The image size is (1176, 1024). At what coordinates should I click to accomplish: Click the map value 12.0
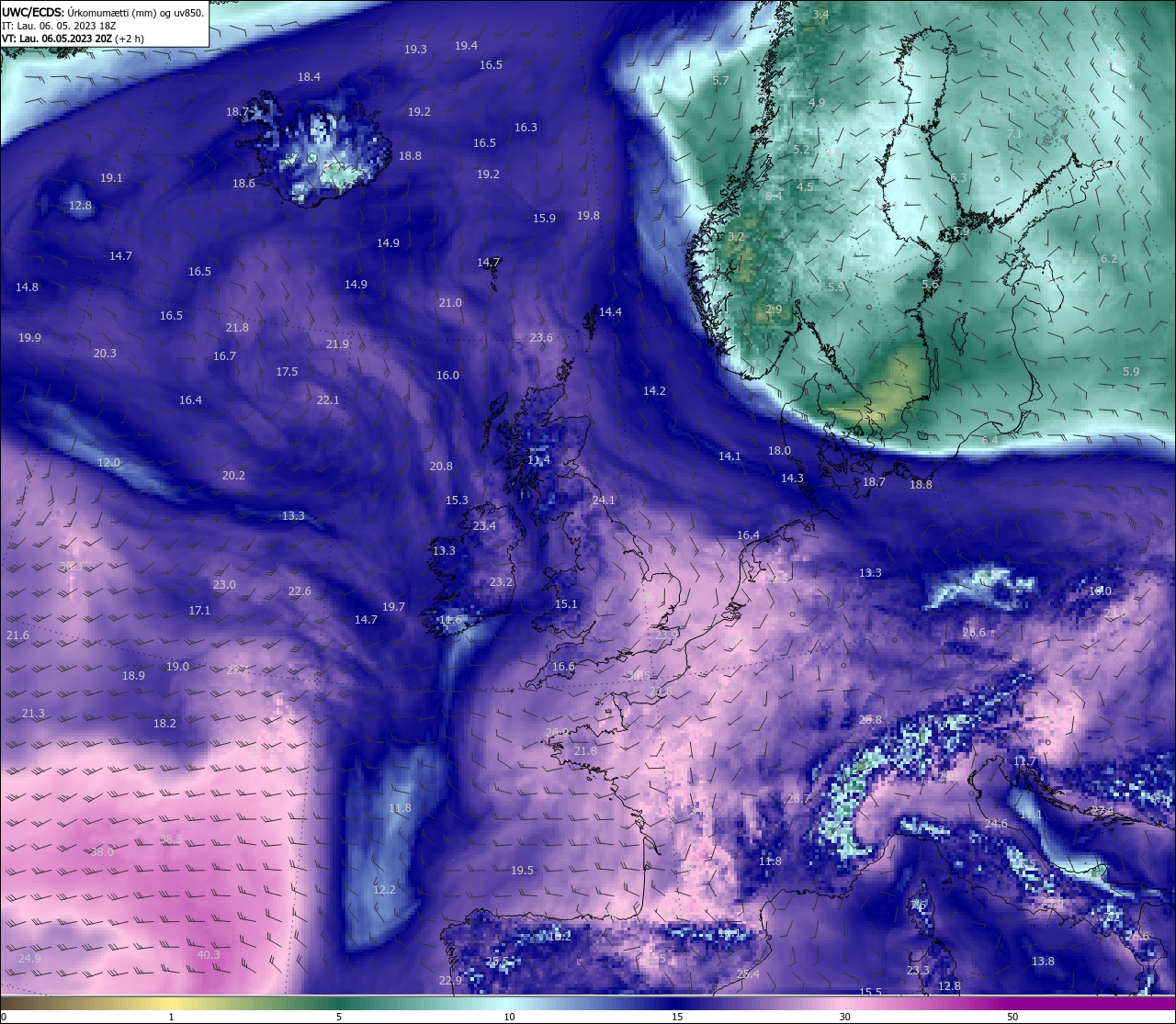tap(109, 463)
